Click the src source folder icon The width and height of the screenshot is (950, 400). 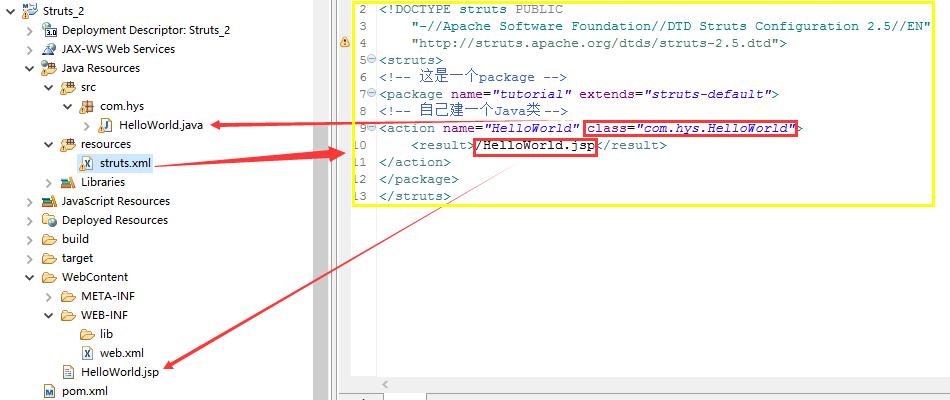pyautogui.click(x=68, y=87)
